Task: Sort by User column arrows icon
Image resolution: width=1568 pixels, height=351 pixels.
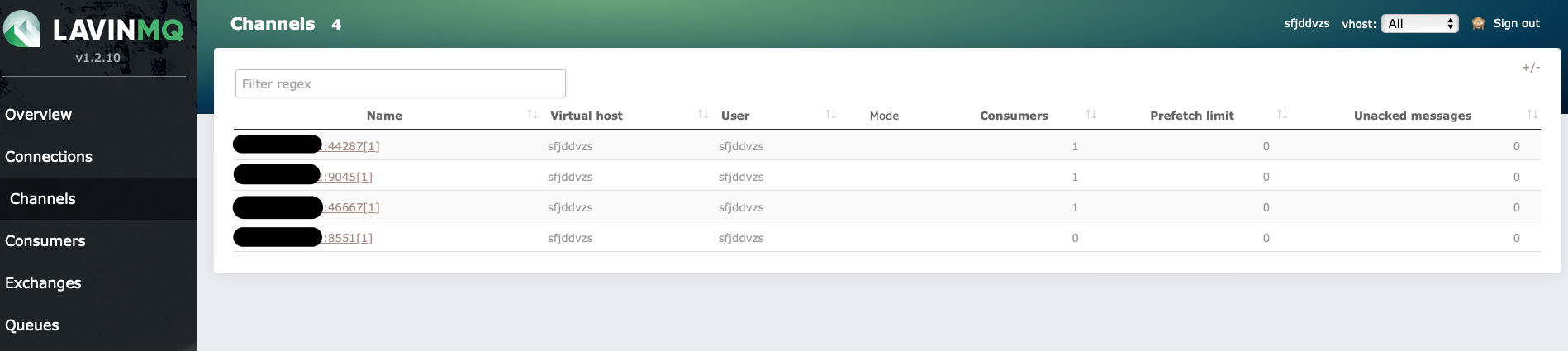Action: pos(831,114)
